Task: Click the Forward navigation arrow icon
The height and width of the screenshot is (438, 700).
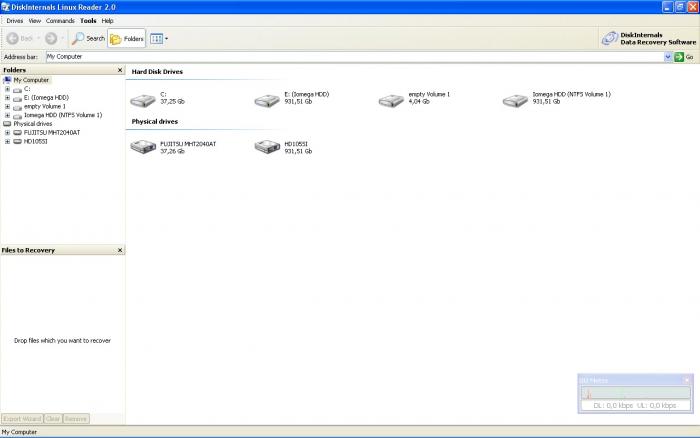Action: (51, 39)
